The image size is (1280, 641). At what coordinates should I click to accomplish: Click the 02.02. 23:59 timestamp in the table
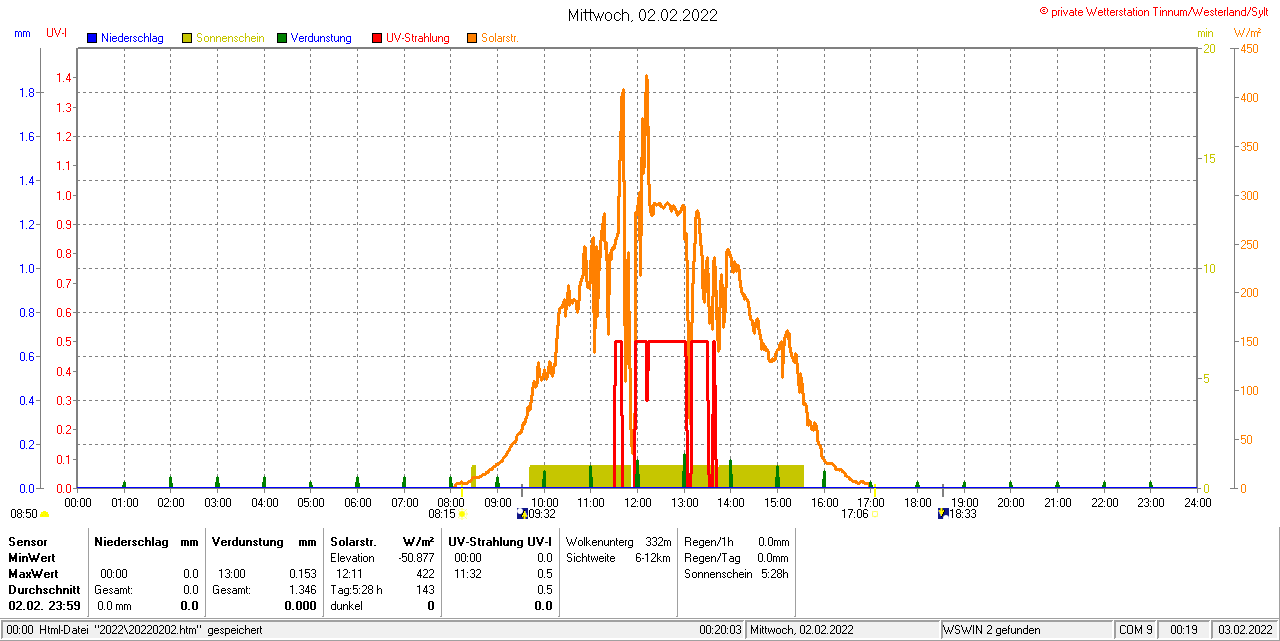[44, 606]
